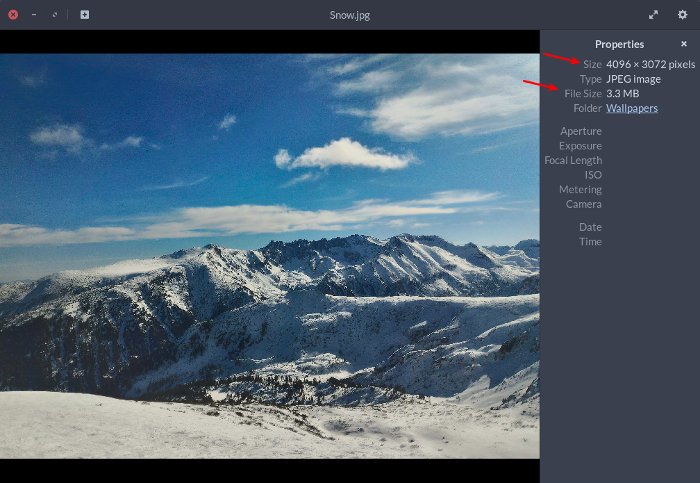700x483 pixels.
Task: Click the Aperture label
Action: tap(581, 131)
